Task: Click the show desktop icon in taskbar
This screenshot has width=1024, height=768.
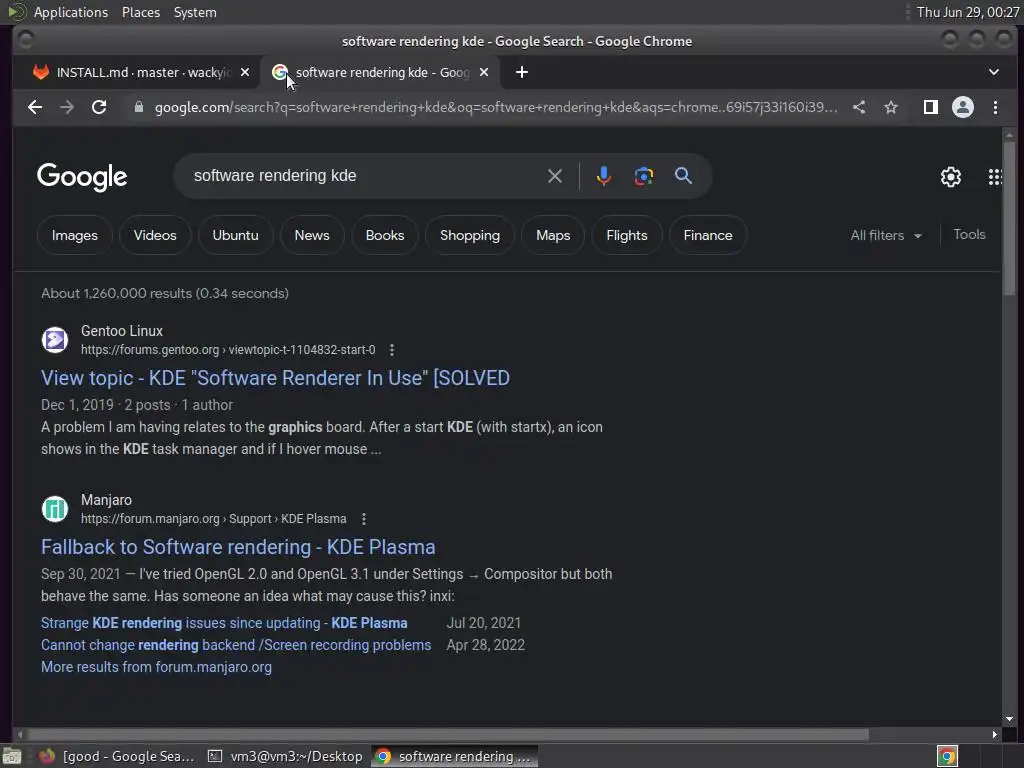Action: click(x=12, y=756)
